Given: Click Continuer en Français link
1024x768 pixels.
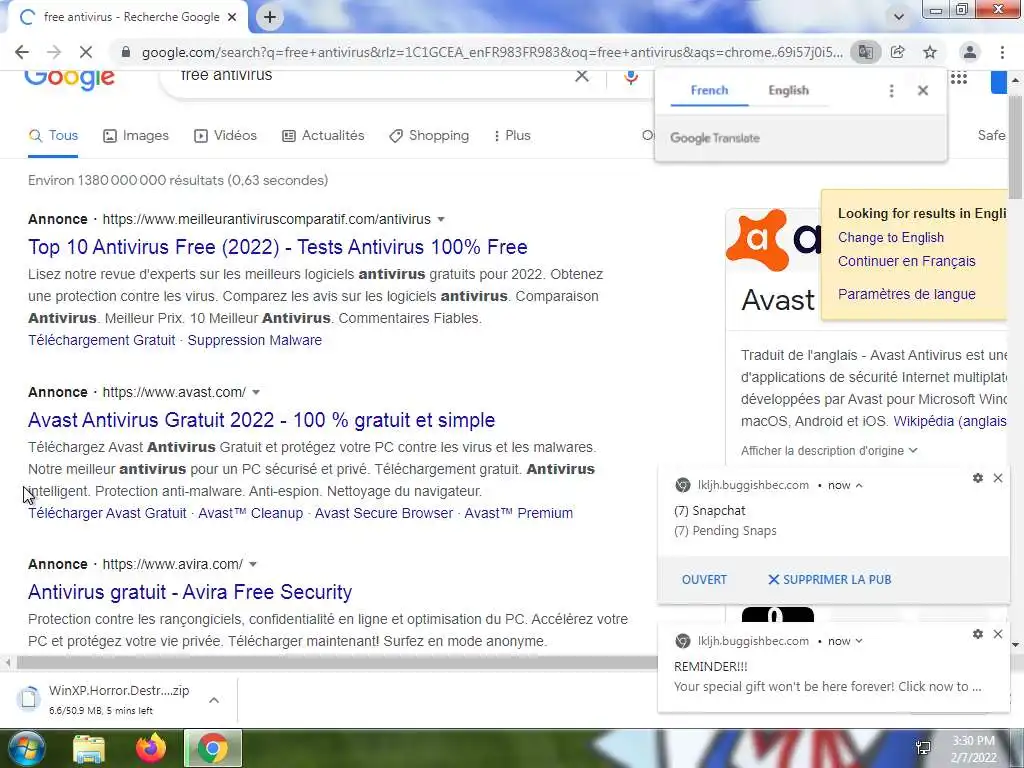Looking at the screenshot, I should pos(906,261).
